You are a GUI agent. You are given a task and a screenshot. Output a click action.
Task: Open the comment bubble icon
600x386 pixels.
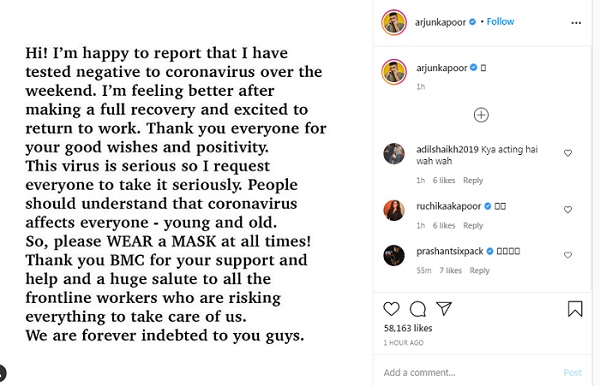(417, 309)
